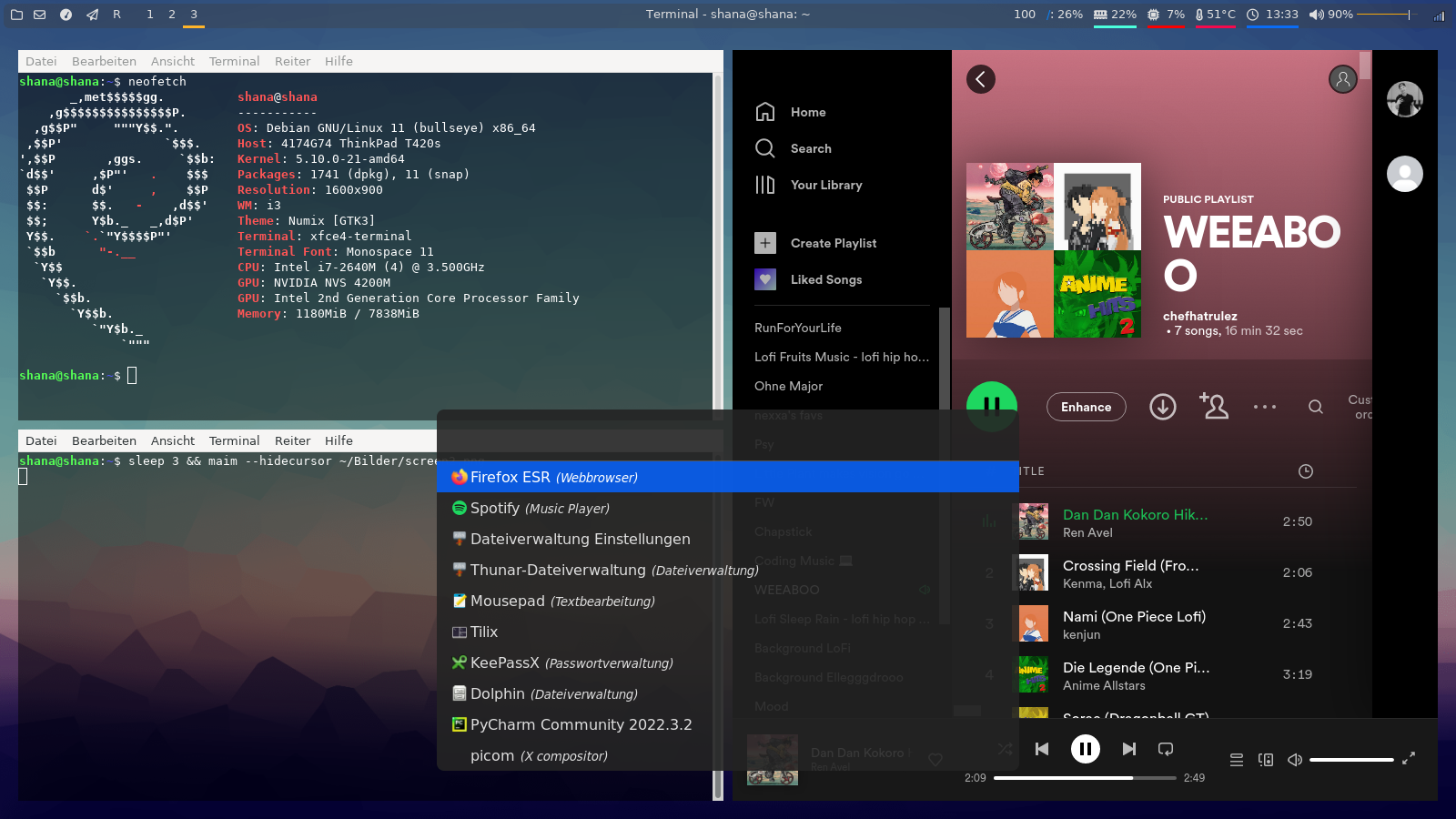This screenshot has width=1456, height=819.
Task: Download the WEEABOO playlist
Action: [1163, 407]
